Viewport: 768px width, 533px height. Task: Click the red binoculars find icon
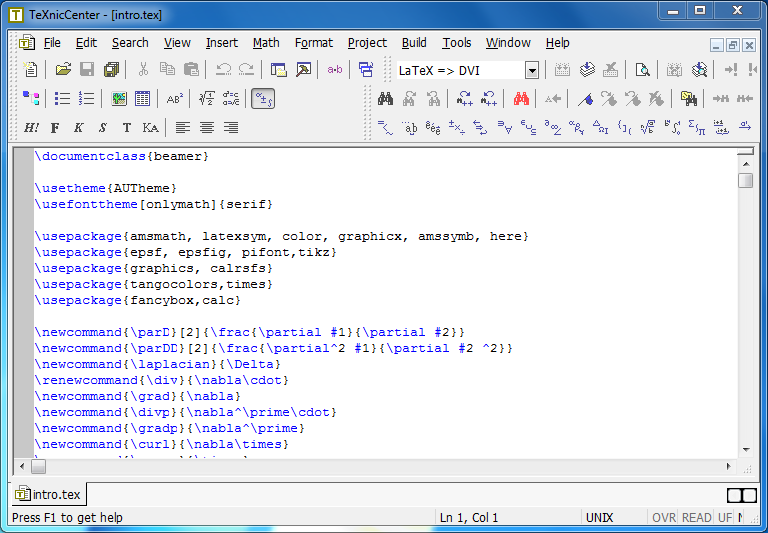click(x=521, y=99)
